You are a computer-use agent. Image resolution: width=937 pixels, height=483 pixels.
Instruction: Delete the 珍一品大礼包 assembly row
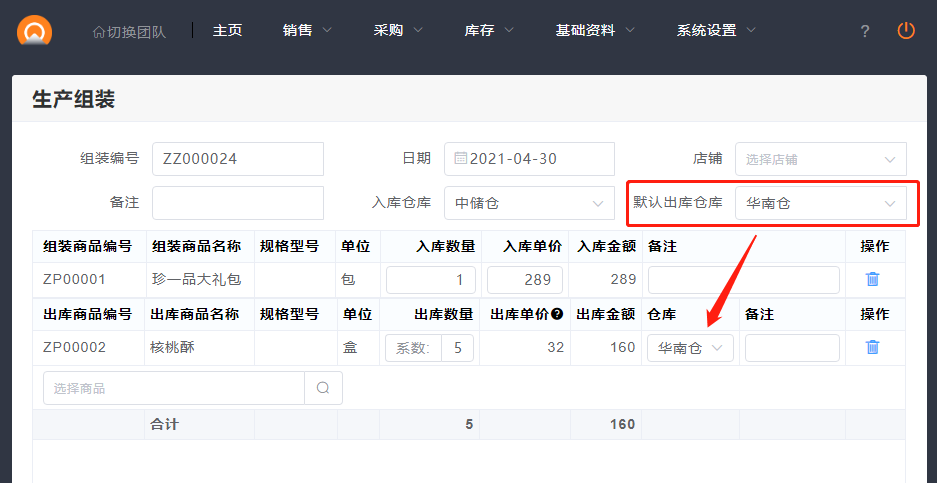click(x=872, y=280)
